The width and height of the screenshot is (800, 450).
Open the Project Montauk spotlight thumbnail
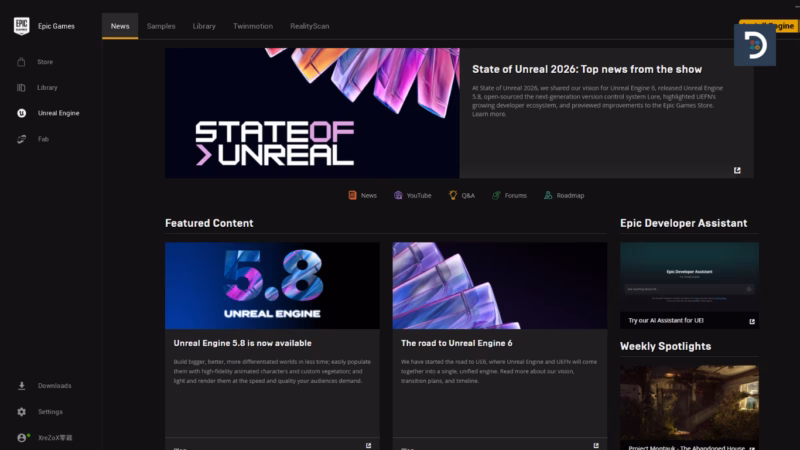pyautogui.click(x=689, y=403)
